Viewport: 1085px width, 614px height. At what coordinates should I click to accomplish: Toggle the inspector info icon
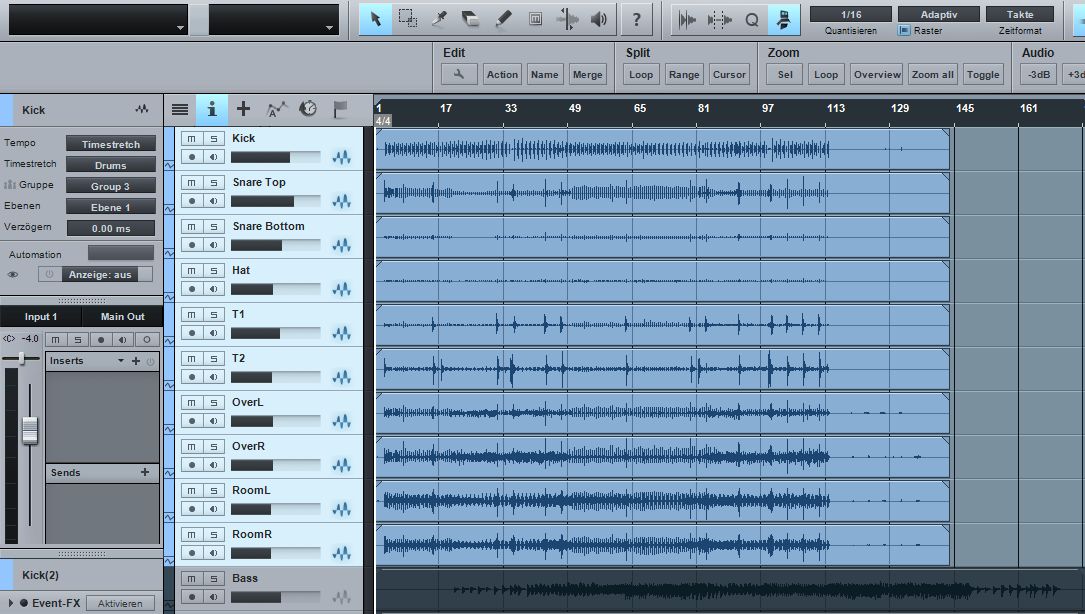point(212,109)
